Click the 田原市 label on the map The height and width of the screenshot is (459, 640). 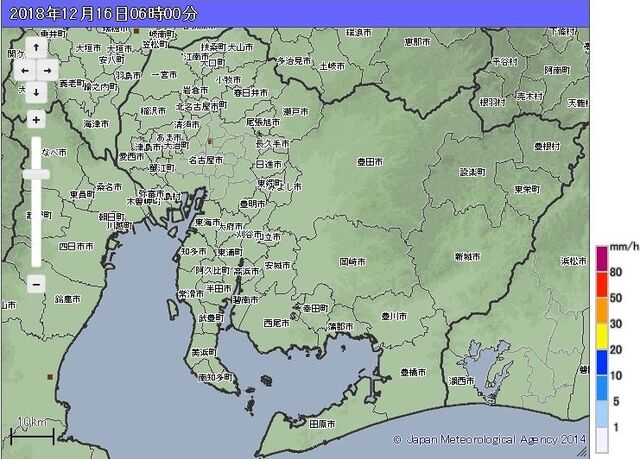[x=322, y=424]
